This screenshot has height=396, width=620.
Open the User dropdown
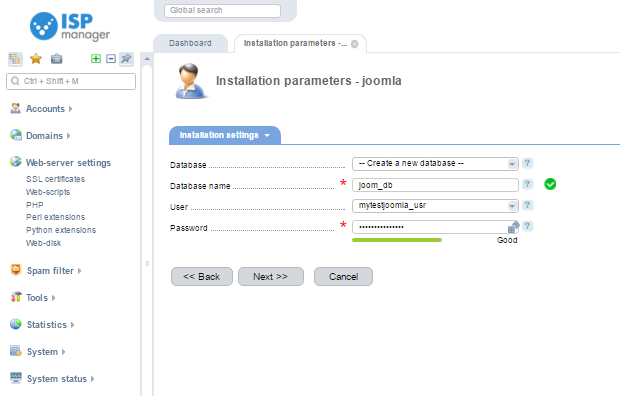click(x=435, y=206)
